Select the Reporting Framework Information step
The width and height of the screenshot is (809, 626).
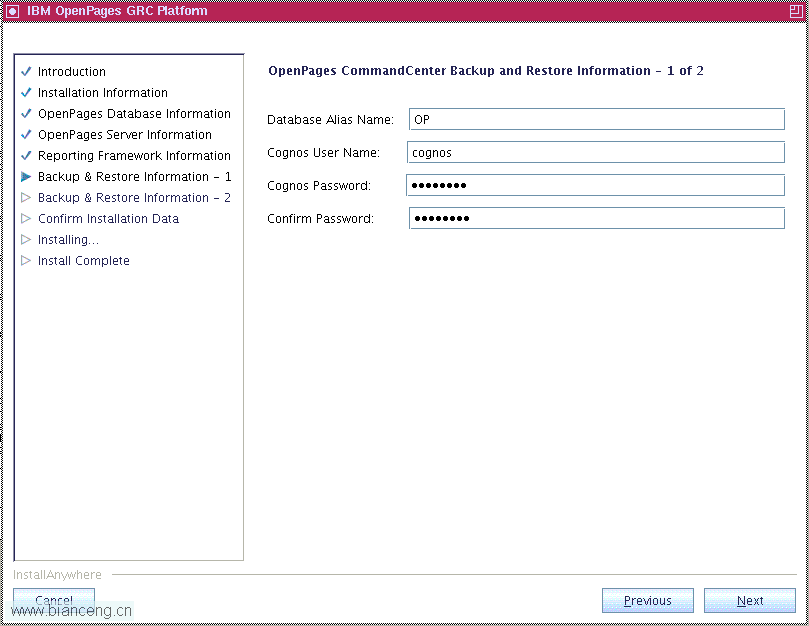pyautogui.click(x=134, y=156)
